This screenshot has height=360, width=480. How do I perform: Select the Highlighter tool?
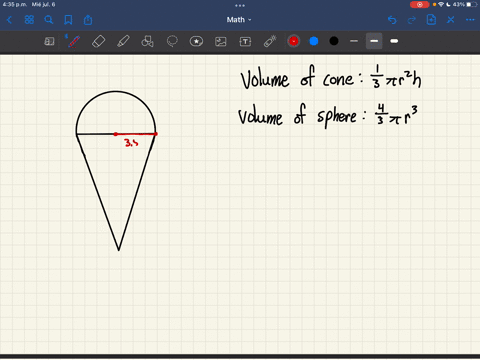[x=123, y=41]
